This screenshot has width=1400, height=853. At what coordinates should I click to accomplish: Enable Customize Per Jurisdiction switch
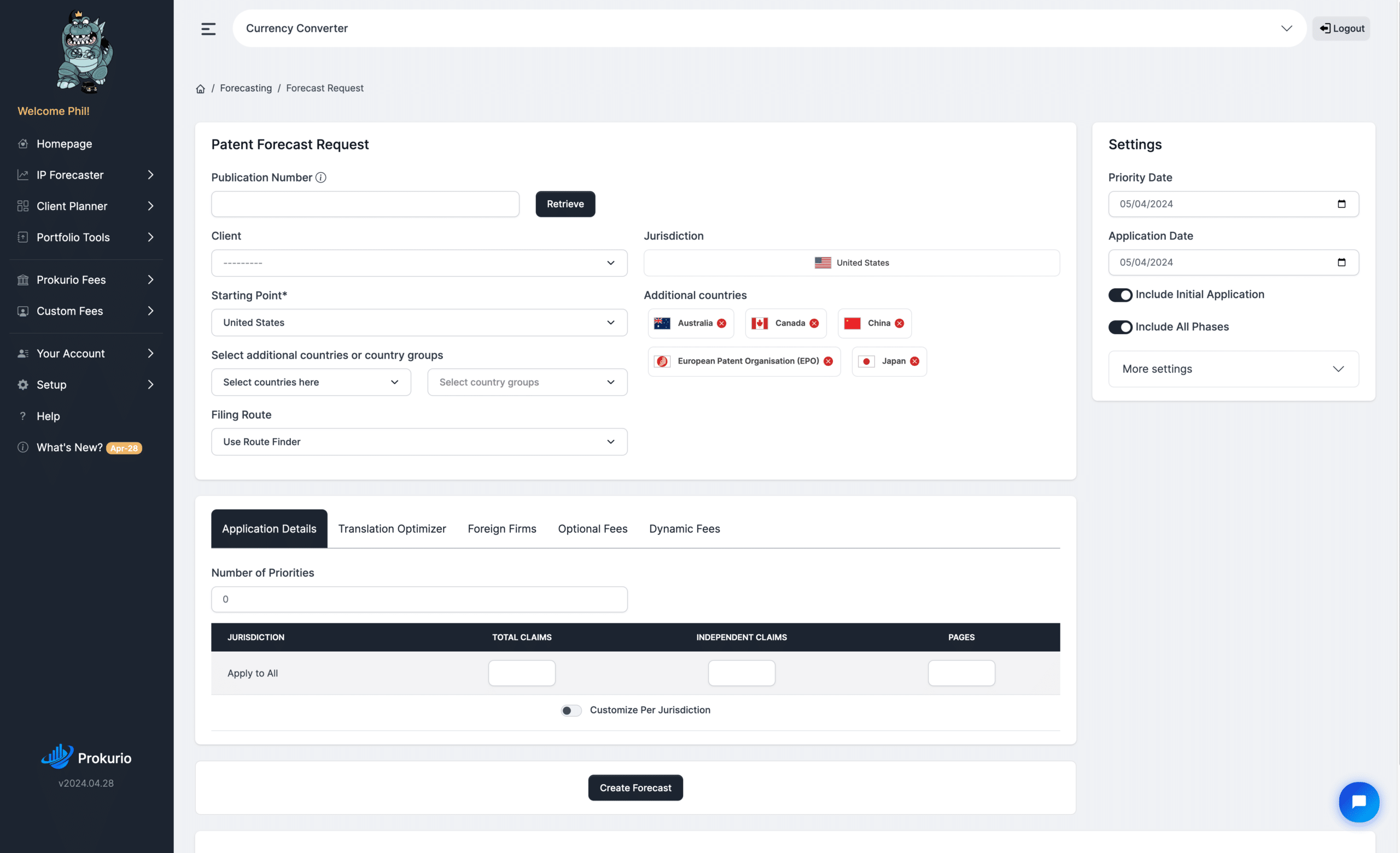click(571, 710)
